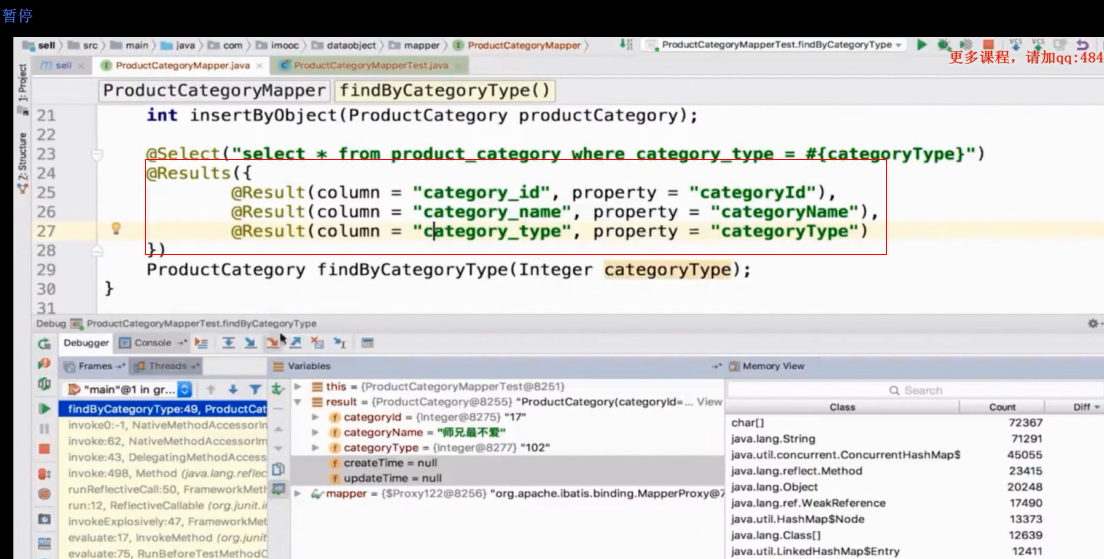Switch to the Console tab
The width and height of the screenshot is (1104, 559).
click(153, 343)
